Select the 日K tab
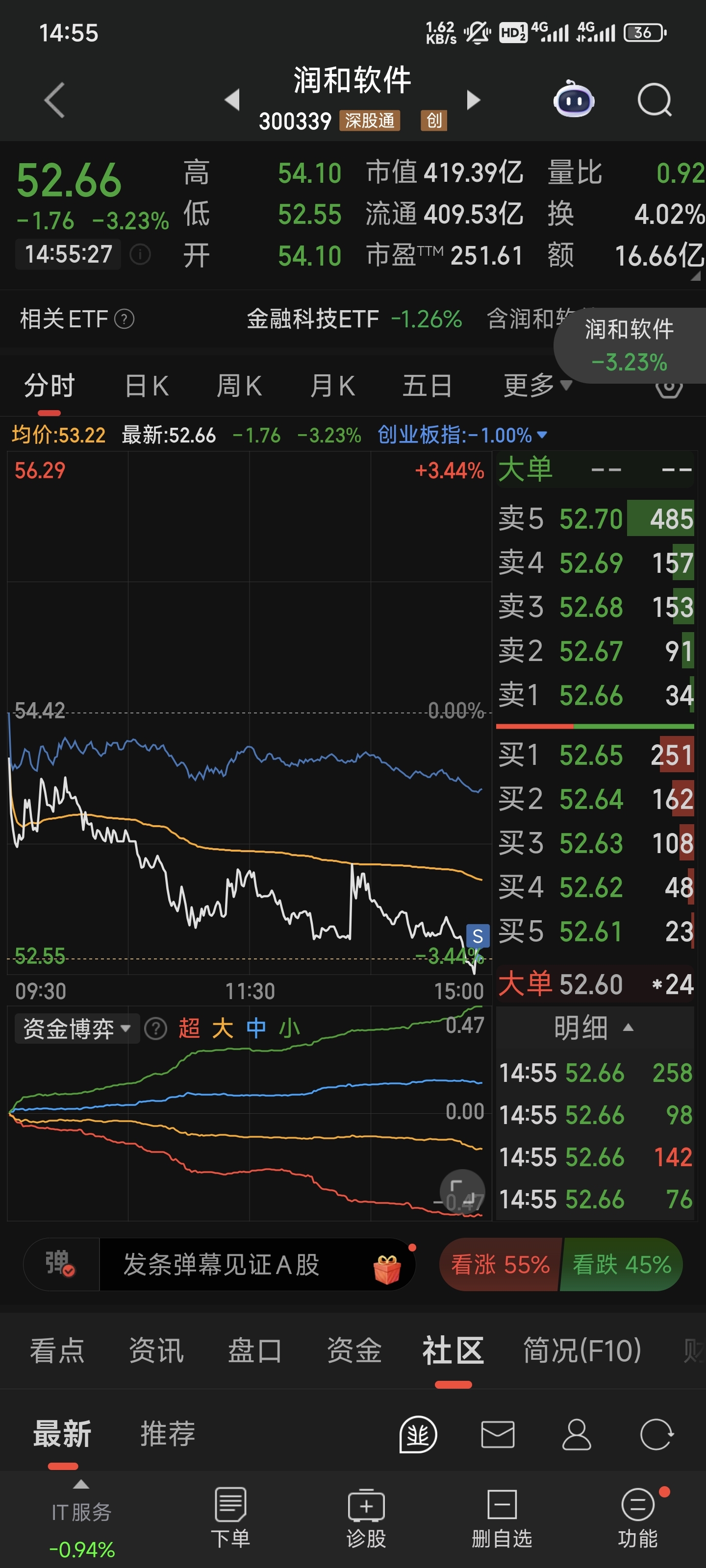Image resolution: width=706 pixels, height=1568 pixels. 146,386
